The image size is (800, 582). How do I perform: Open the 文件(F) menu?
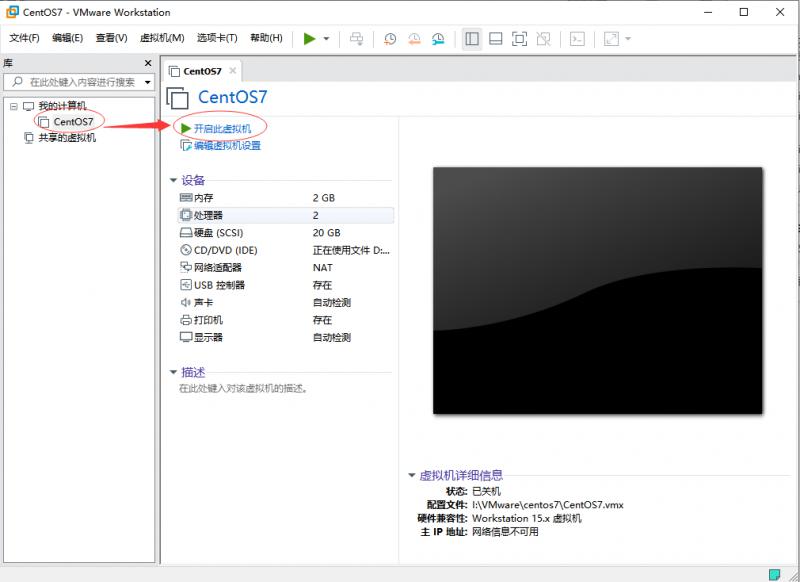click(x=24, y=38)
